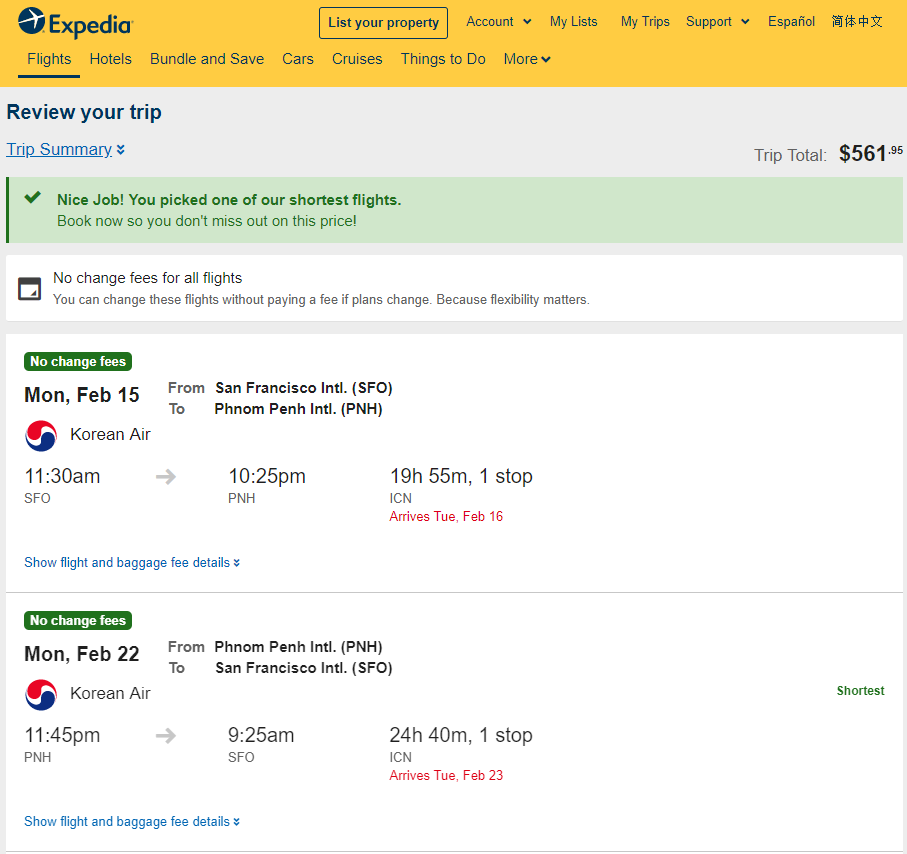The height and width of the screenshot is (854, 907).
Task: Click the arrow between 11:30am and 10:25pm
Action: coord(165,477)
